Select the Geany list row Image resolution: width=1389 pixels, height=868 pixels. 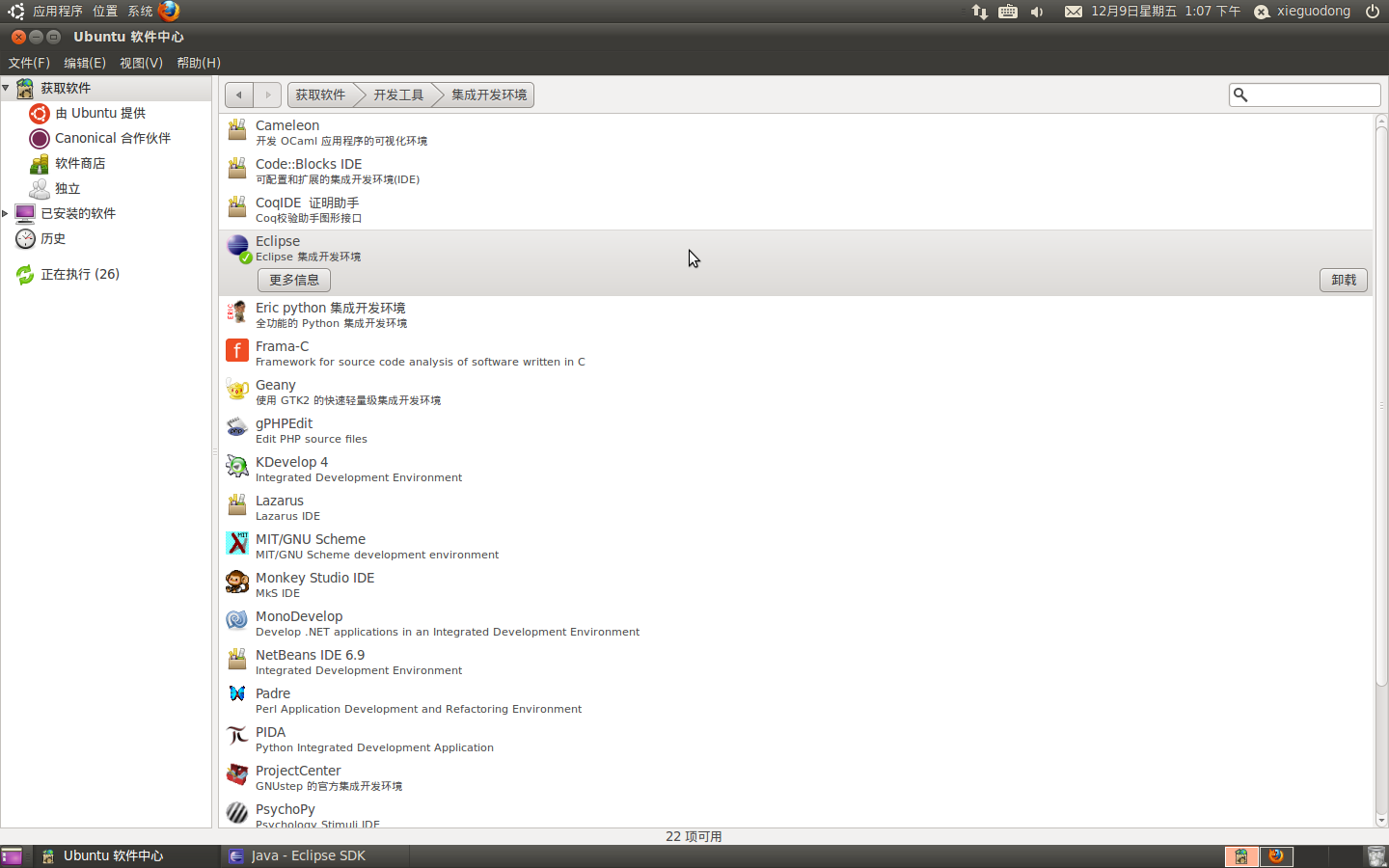tap(796, 392)
